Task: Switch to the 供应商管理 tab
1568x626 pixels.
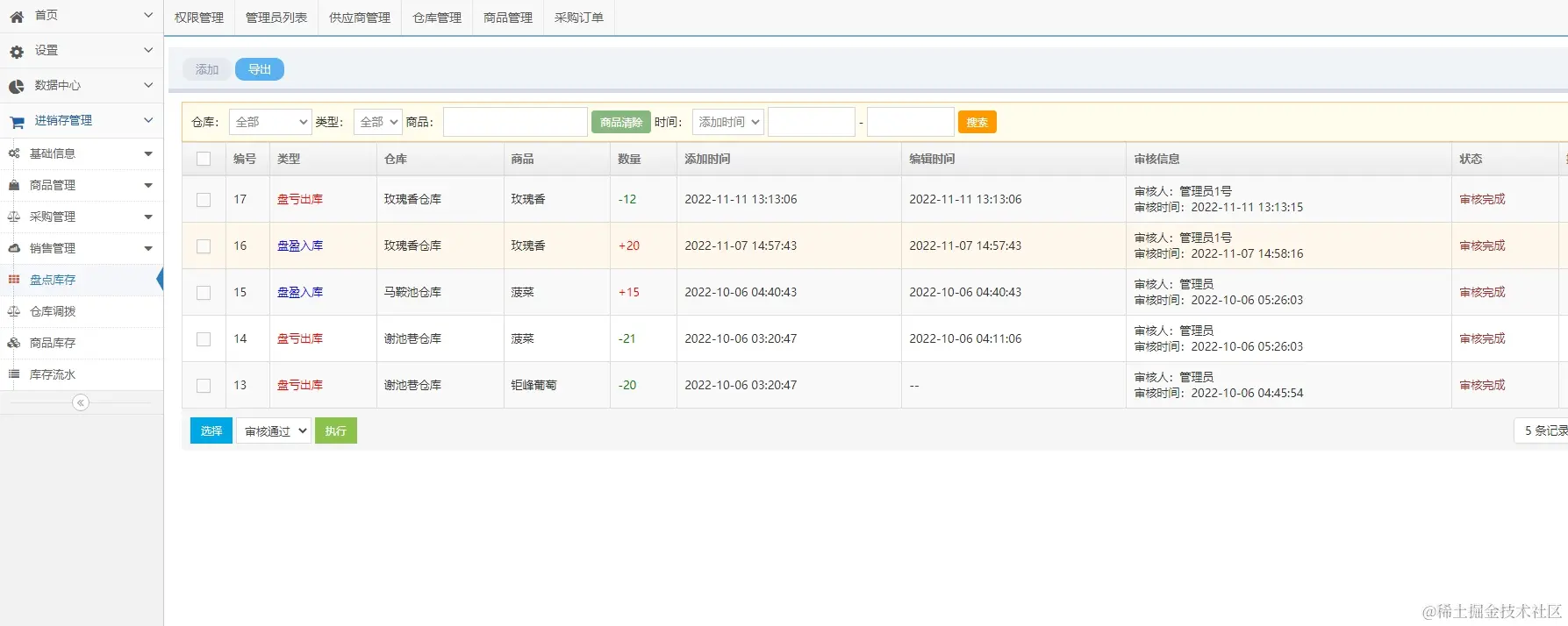Action: [x=360, y=18]
